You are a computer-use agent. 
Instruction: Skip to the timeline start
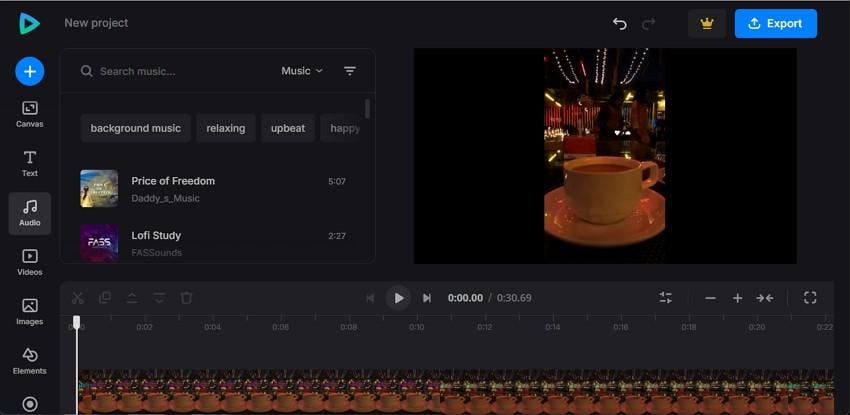[x=370, y=298]
